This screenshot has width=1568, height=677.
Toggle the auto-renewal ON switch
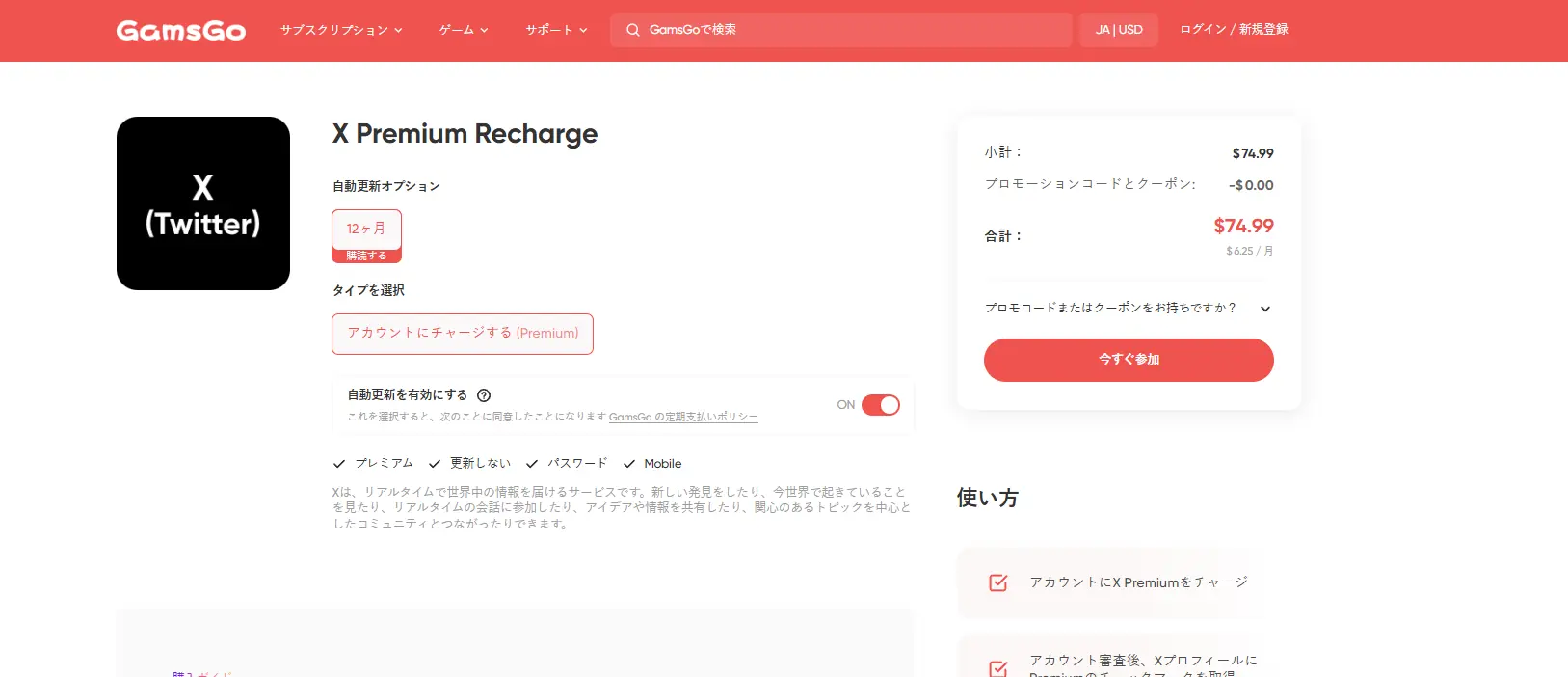pyautogui.click(x=880, y=405)
